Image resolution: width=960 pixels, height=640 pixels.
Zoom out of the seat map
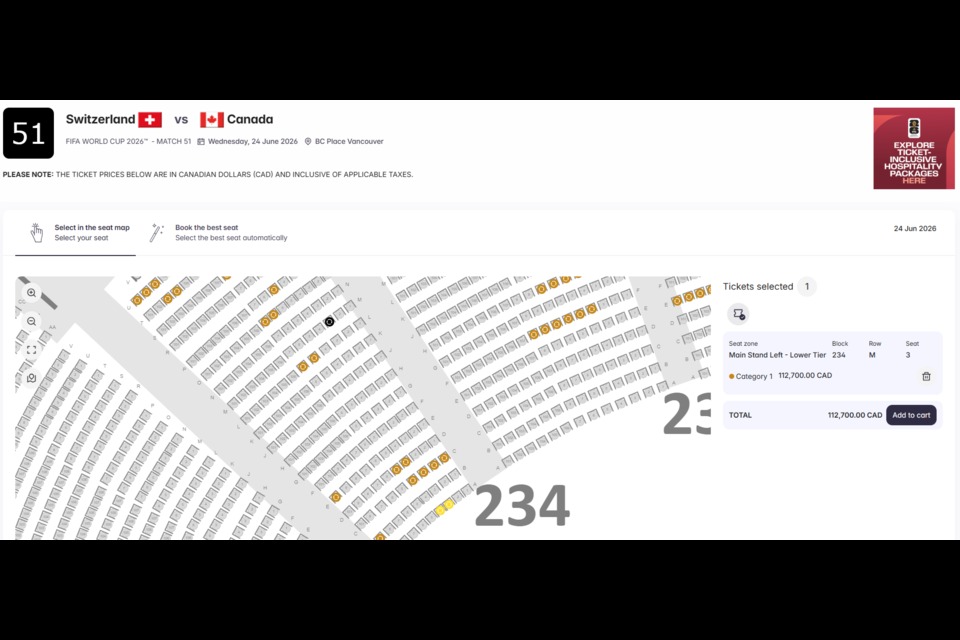[x=32, y=321]
